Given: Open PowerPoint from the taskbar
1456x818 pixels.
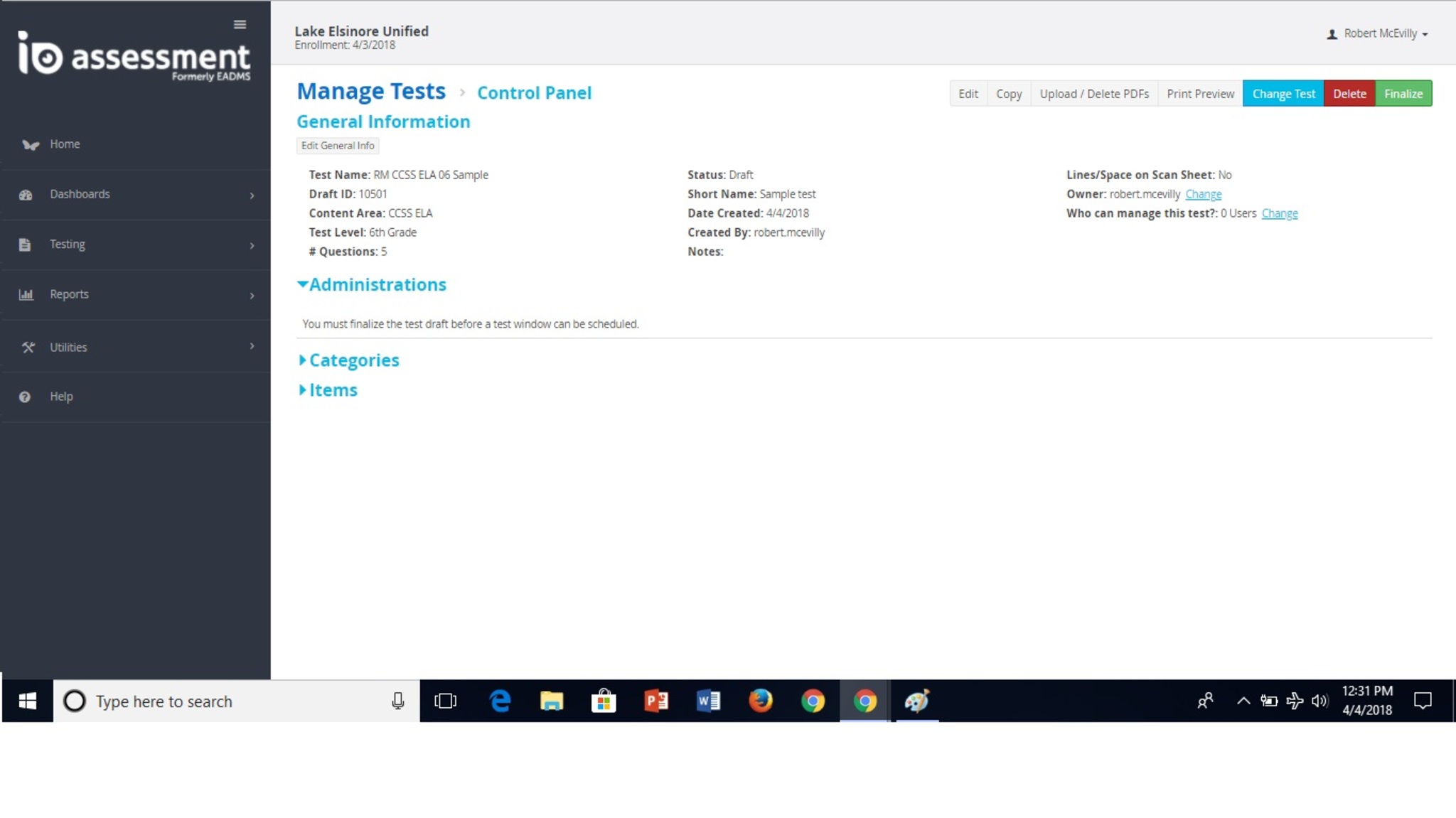Looking at the screenshot, I should 655,701.
